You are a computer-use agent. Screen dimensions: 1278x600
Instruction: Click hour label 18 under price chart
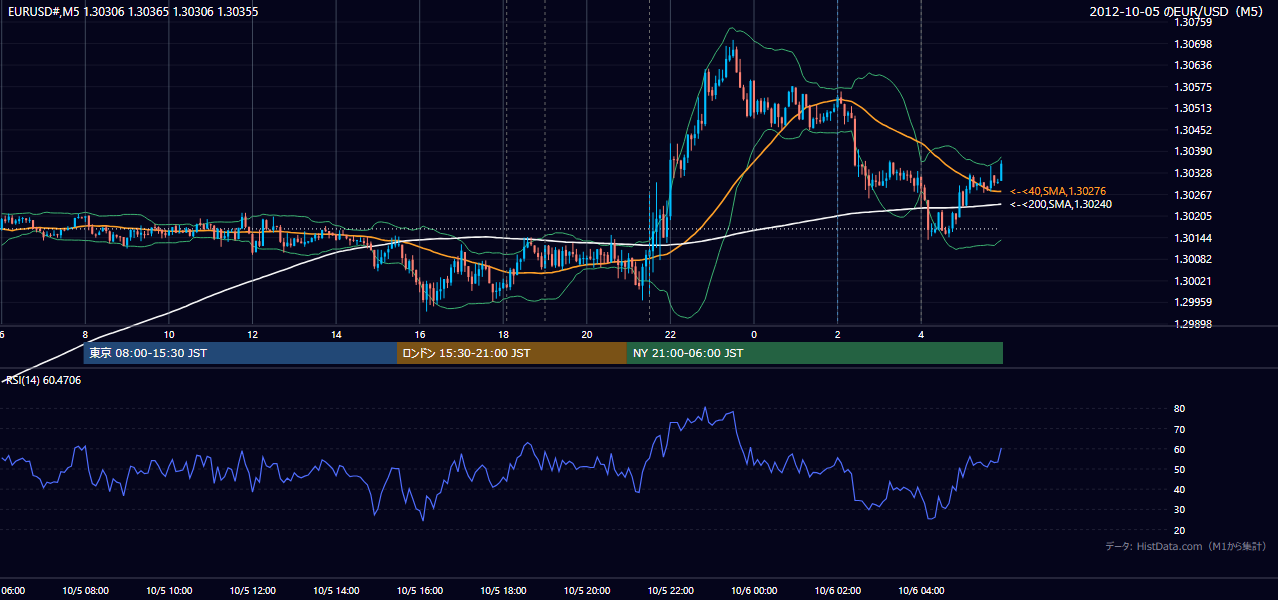tap(504, 334)
